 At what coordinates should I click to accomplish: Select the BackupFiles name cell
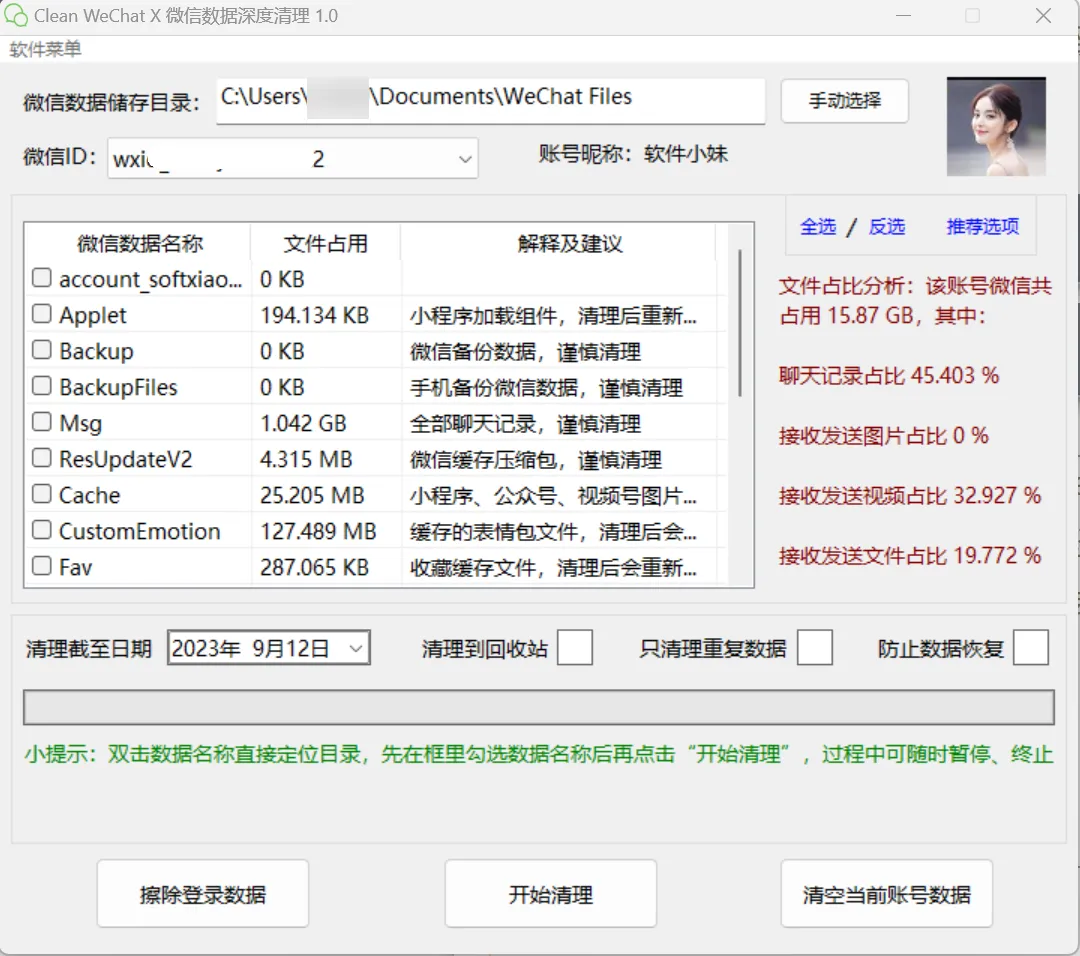[118, 387]
